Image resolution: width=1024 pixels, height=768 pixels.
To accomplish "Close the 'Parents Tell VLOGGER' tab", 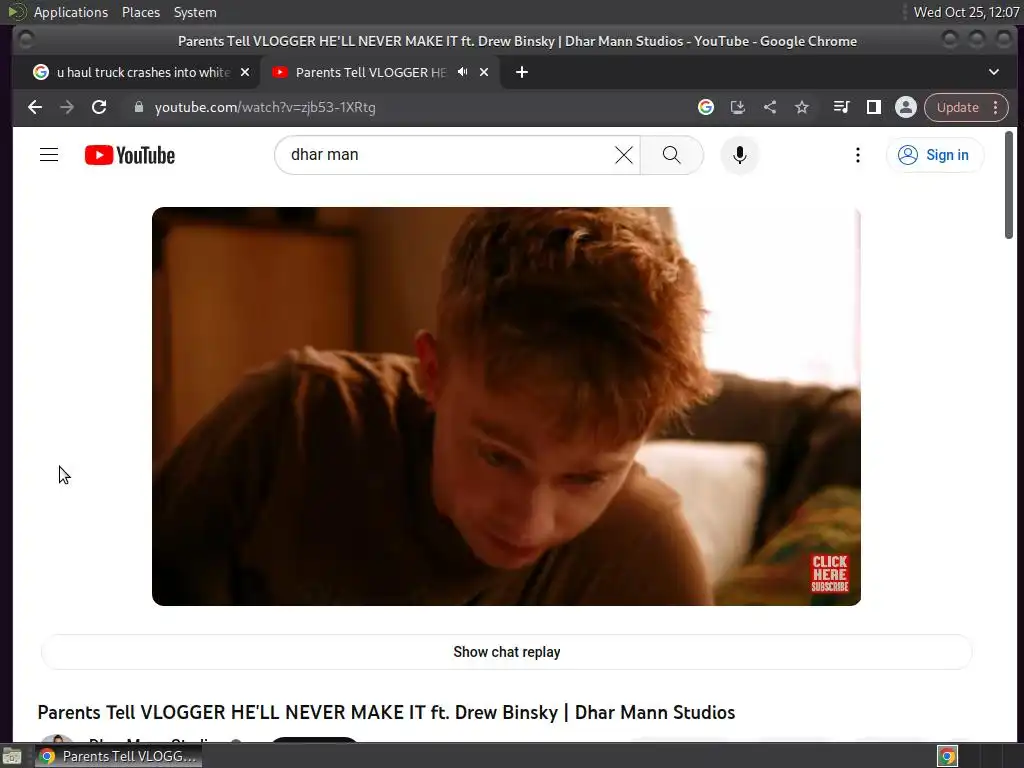I will (484, 72).
